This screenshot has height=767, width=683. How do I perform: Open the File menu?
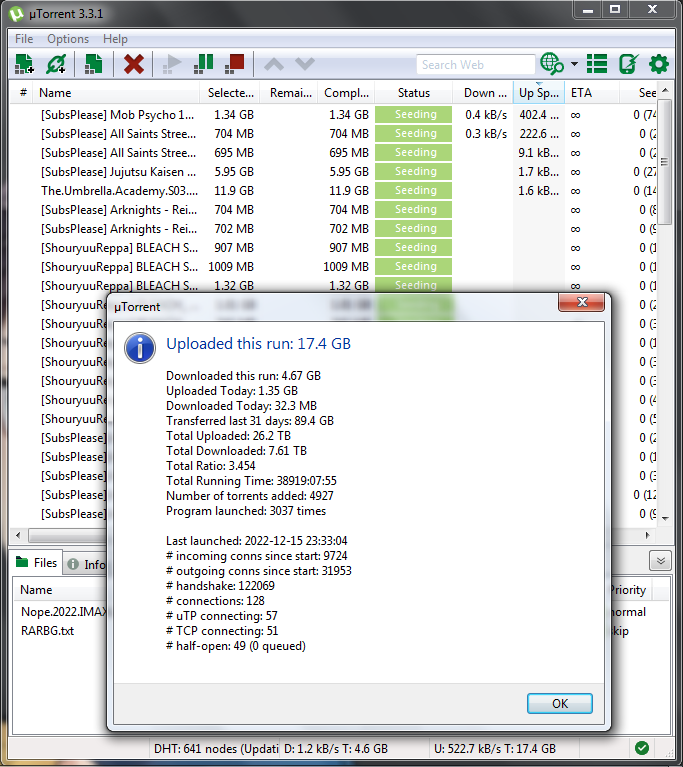point(24,39)
